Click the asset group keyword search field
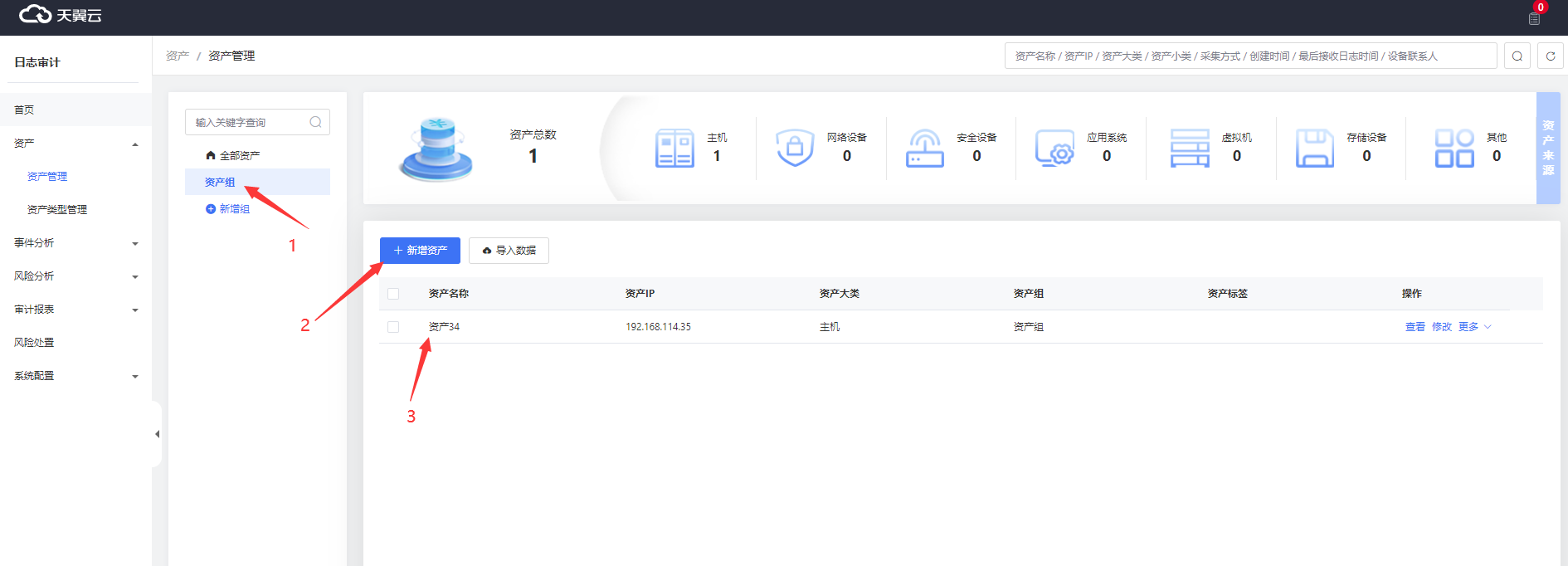 click(x=249, y=122)
